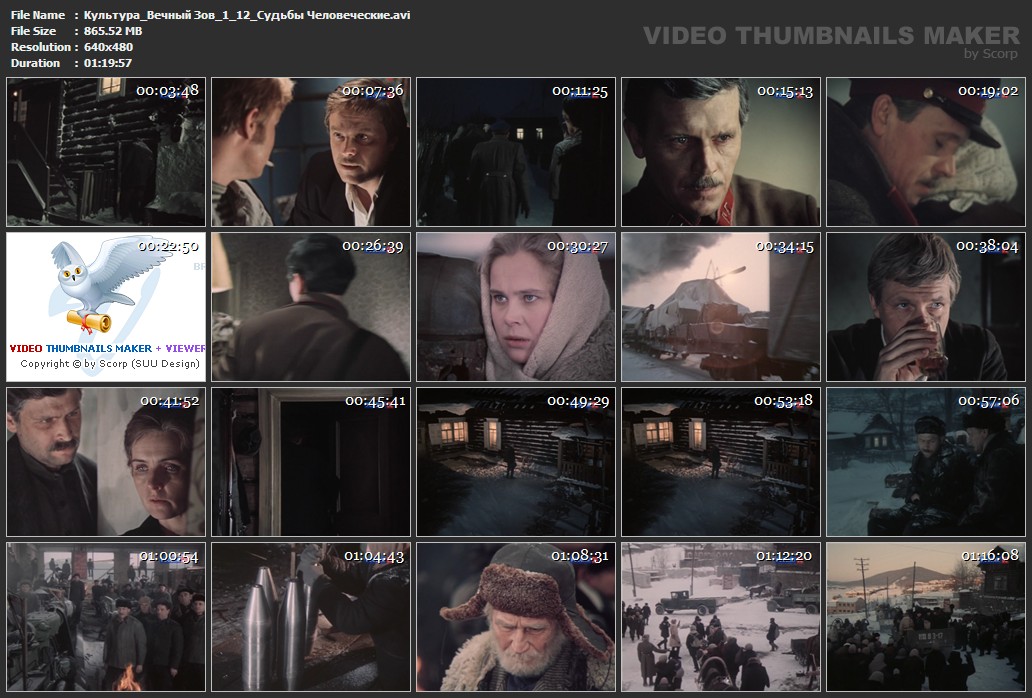
Task: Open the 00:30:27 woman in headscarf thumbnail
Action: click(515, 306)
